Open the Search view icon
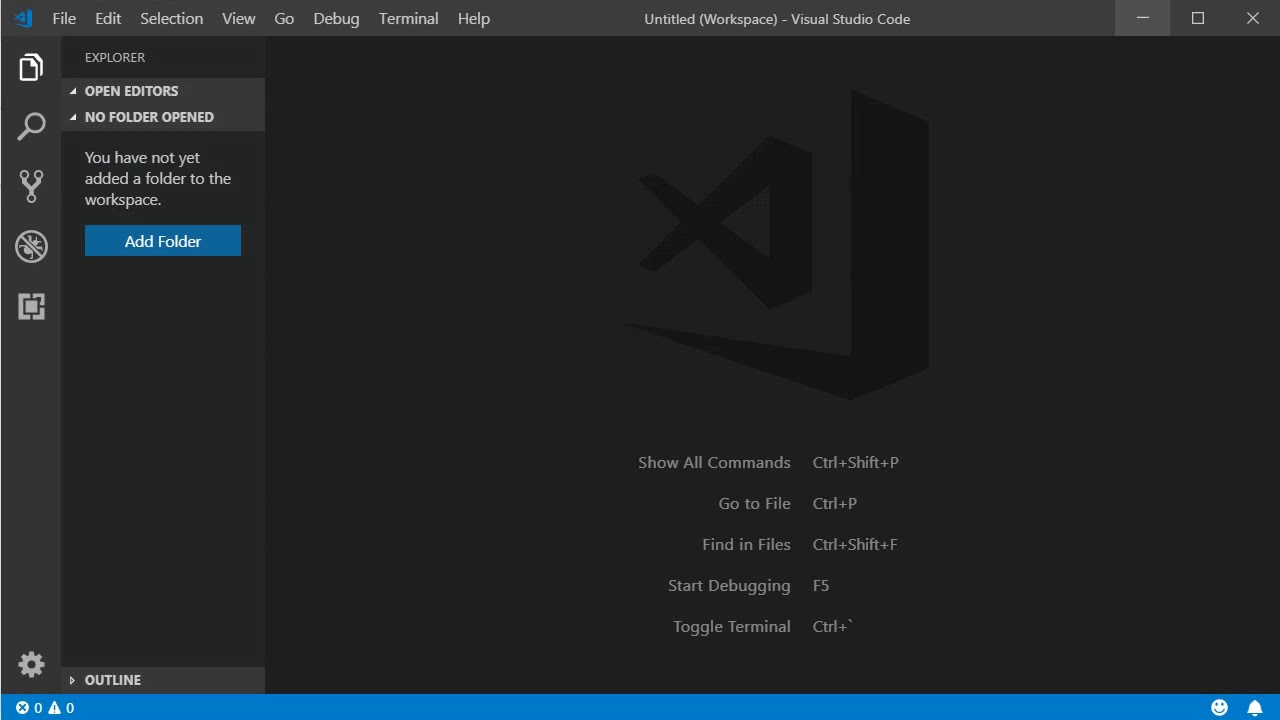The height and width of the screenshot is (720, 1280). click(31, 126)
